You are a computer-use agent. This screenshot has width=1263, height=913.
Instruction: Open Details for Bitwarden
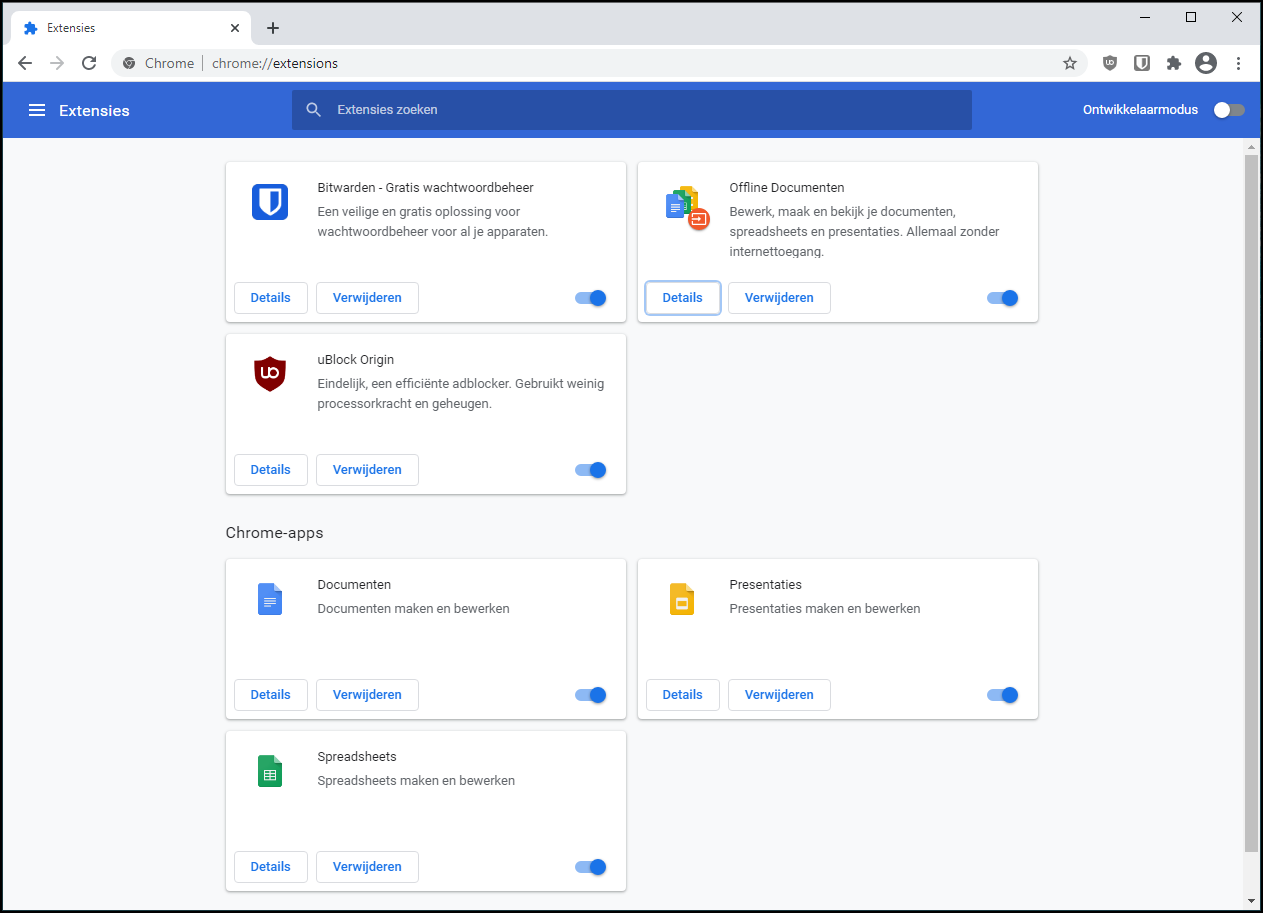coord(271,298)
